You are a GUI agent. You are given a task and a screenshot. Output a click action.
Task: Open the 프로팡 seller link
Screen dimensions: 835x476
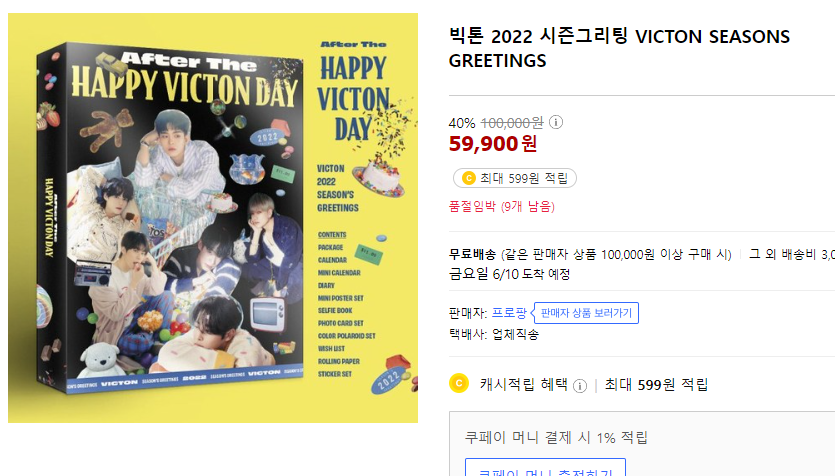(509, 313)
